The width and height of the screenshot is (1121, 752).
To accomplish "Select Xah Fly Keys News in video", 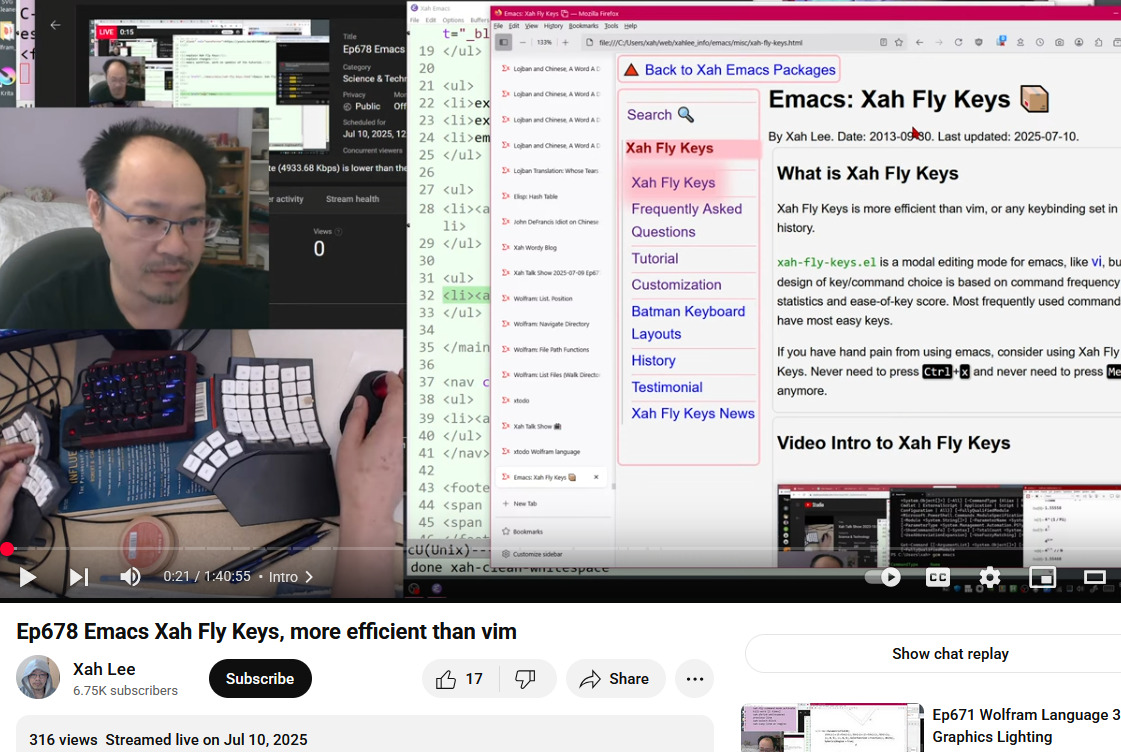I will (x=693, y=413).
